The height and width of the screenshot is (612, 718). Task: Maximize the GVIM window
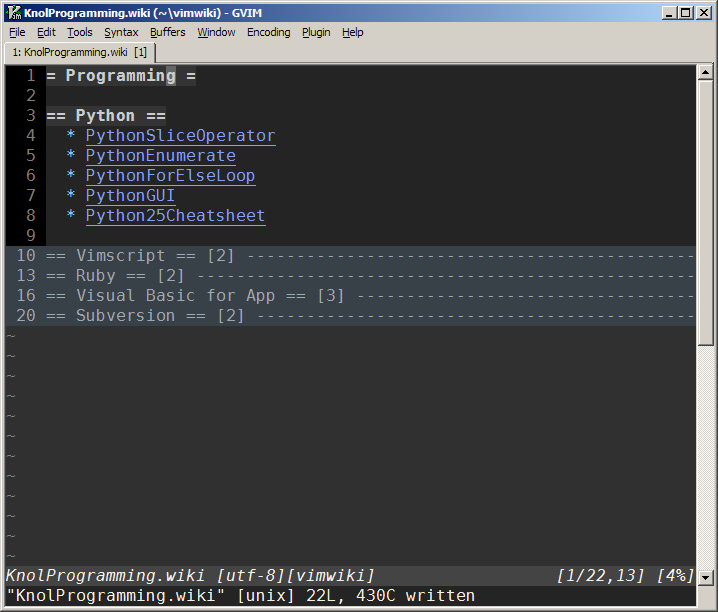click(686, 12)
